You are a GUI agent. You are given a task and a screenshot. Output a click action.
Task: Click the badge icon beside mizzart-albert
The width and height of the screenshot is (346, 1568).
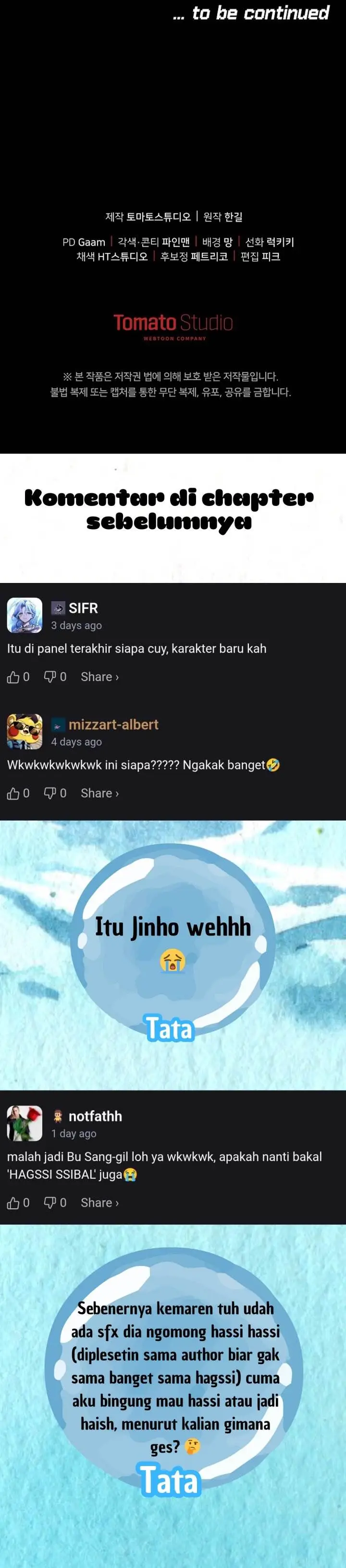click(x=58, y=724)
